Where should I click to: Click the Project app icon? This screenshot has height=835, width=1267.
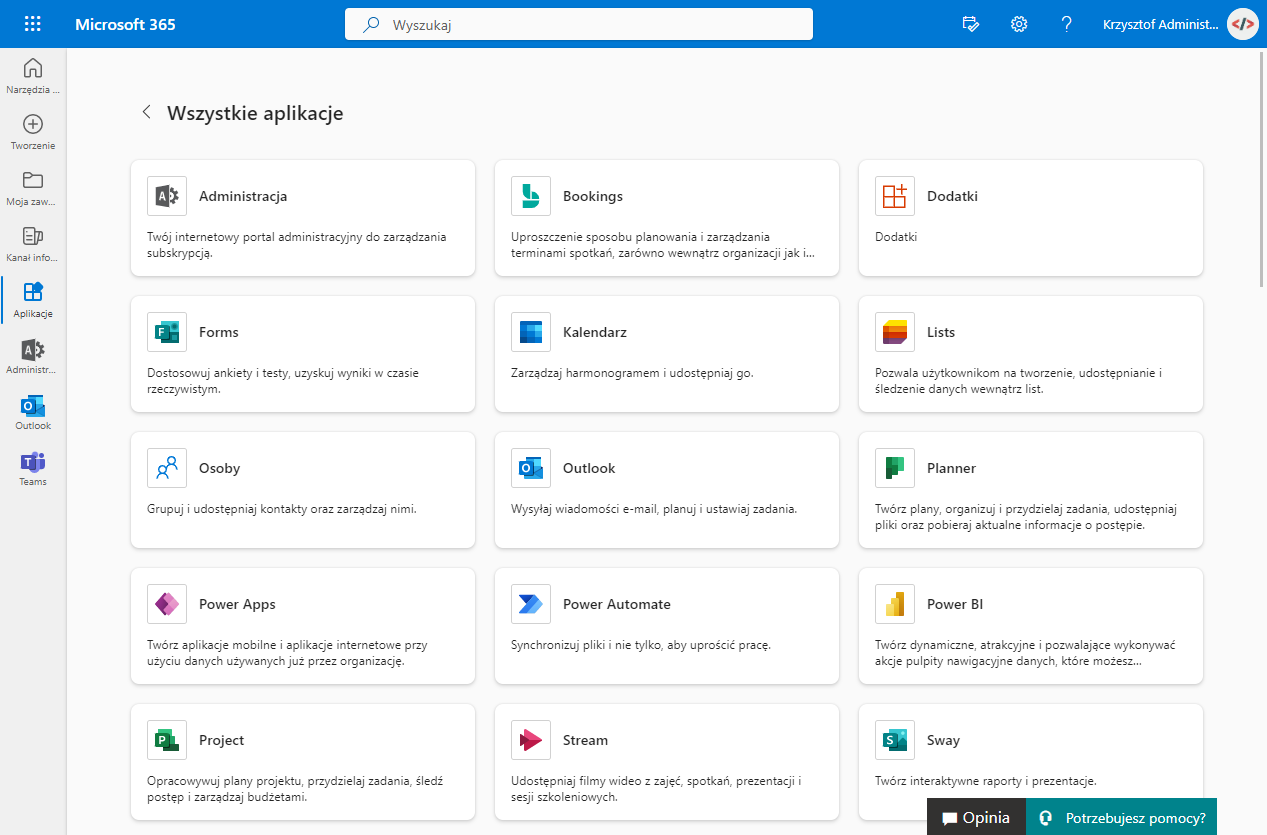click(x=167, y=740)
